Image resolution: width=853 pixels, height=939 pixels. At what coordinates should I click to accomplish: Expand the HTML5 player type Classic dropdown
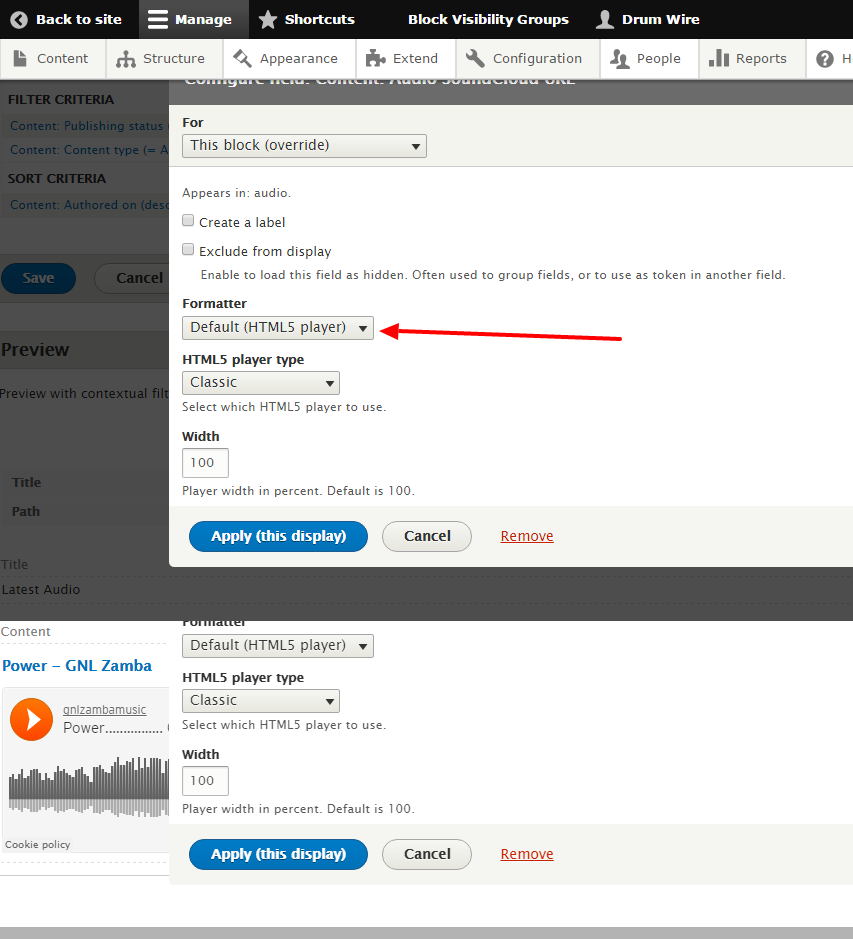pyautogui.click(x=260, y=382)
